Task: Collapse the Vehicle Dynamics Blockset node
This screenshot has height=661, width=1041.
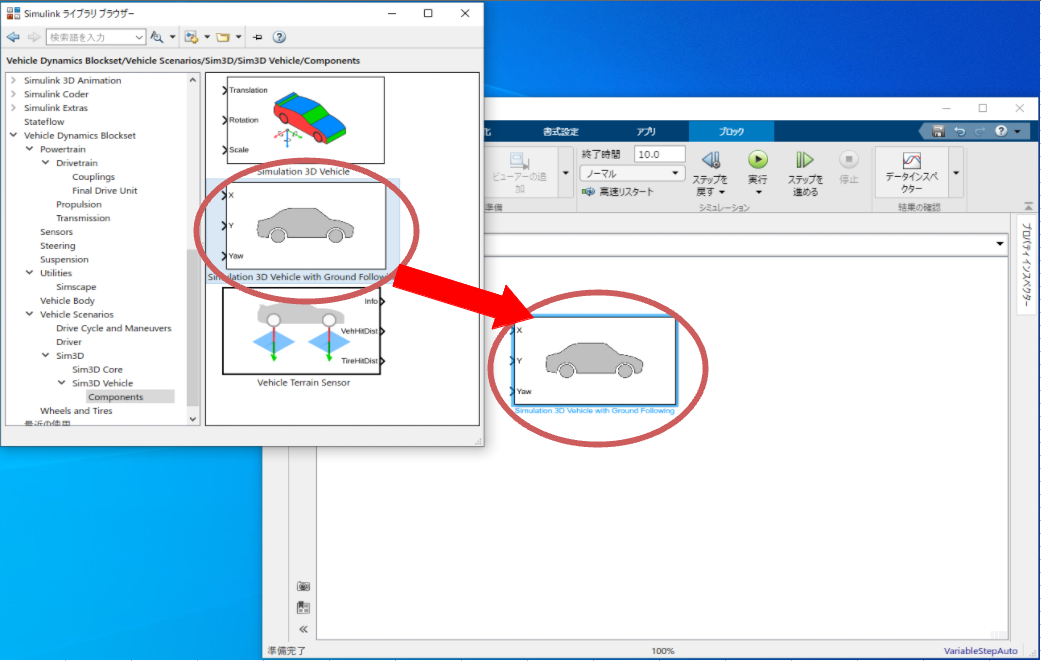Action: tap(13, 135)
